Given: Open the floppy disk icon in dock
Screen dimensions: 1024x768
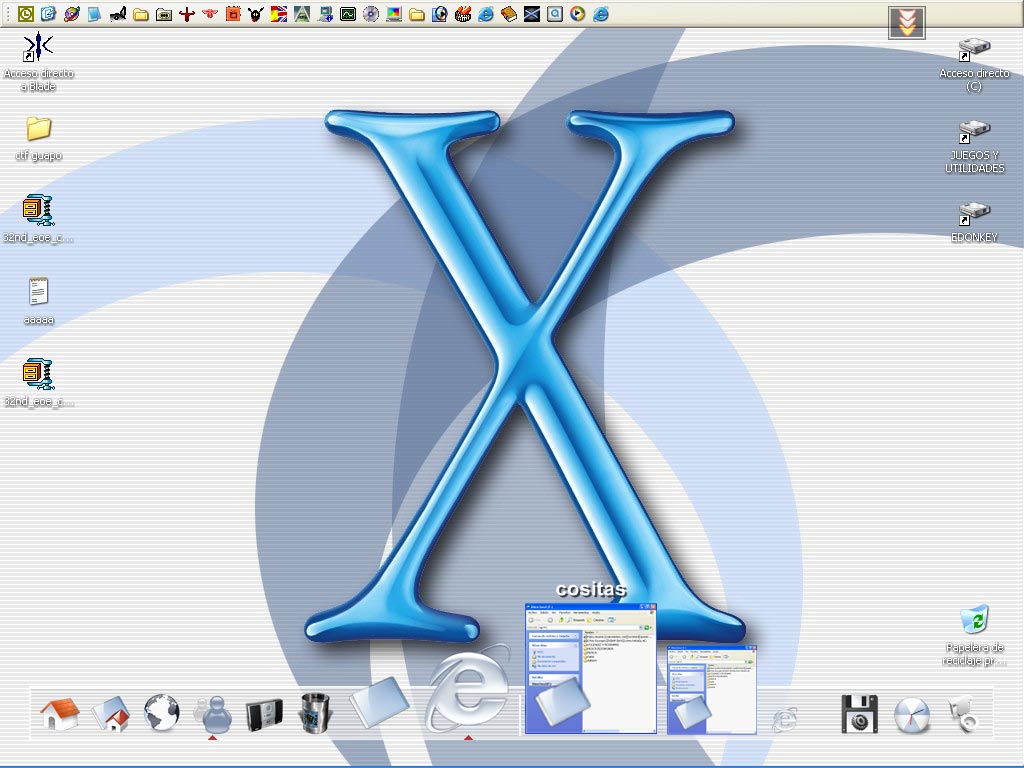Looking at the screenshot, I should point(859,714).
